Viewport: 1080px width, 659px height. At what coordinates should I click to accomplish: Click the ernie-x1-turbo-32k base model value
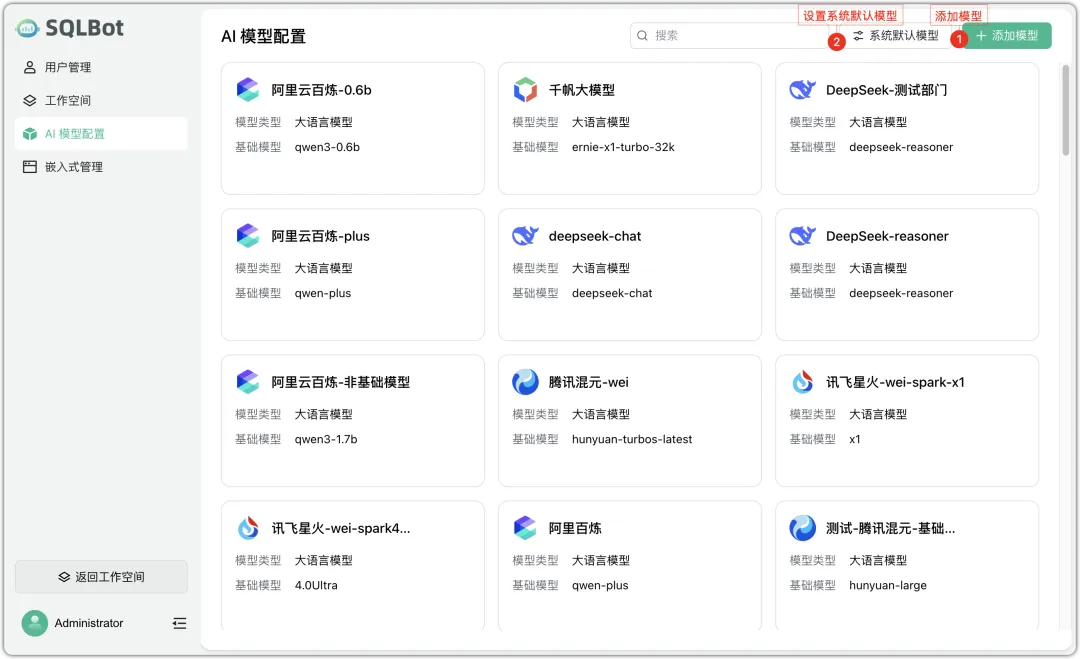623,147
